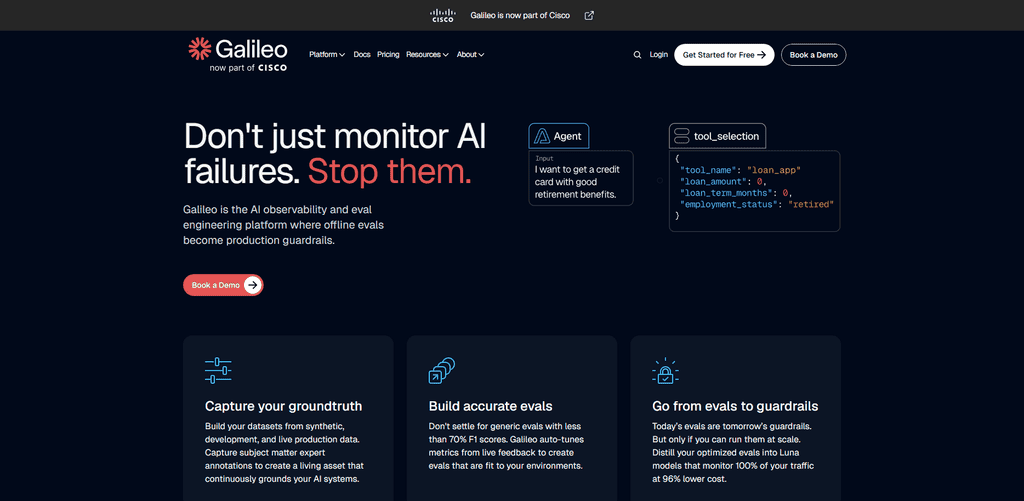This screenshot has height=501, width=1024.
Task: Click the Login link
Action: tap(658, 55)
